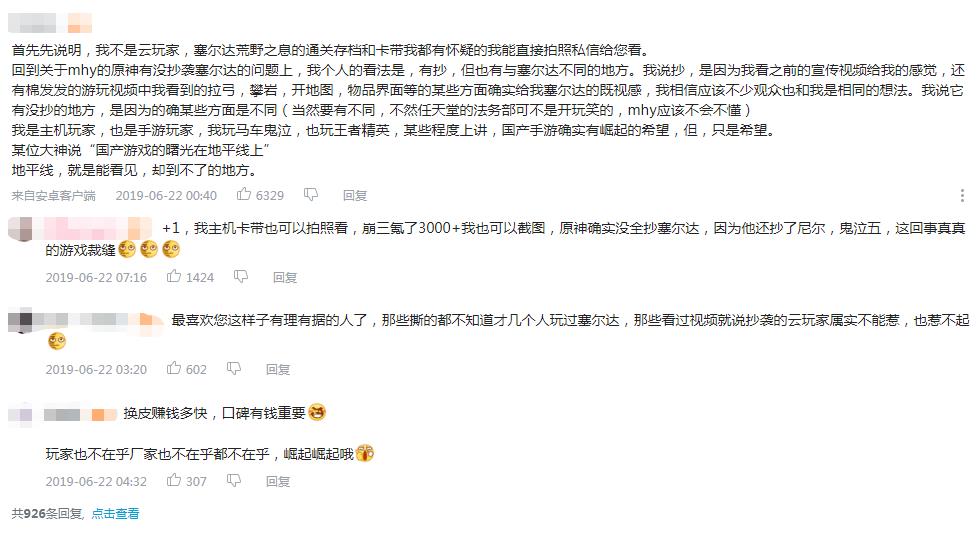Reply to the comment posted at 04:32
980x535 pixels.
[277, 481]
